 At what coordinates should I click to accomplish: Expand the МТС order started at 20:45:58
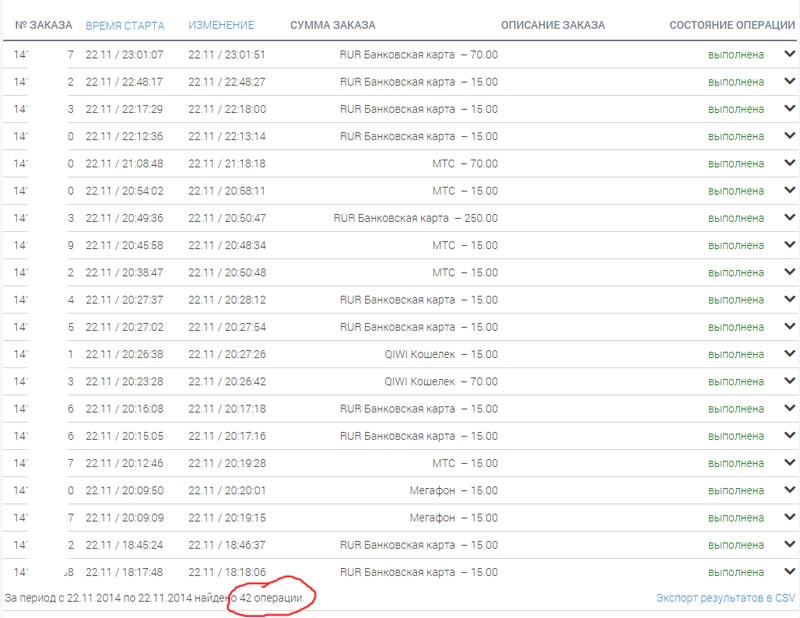(x=789, y=244)
